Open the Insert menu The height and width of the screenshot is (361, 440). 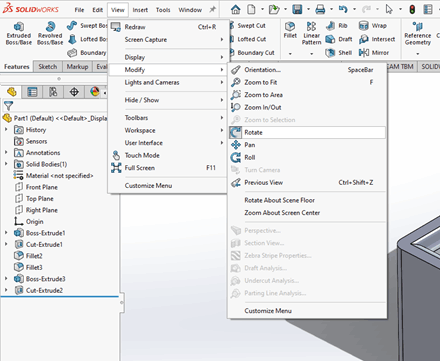pos(140,10)
